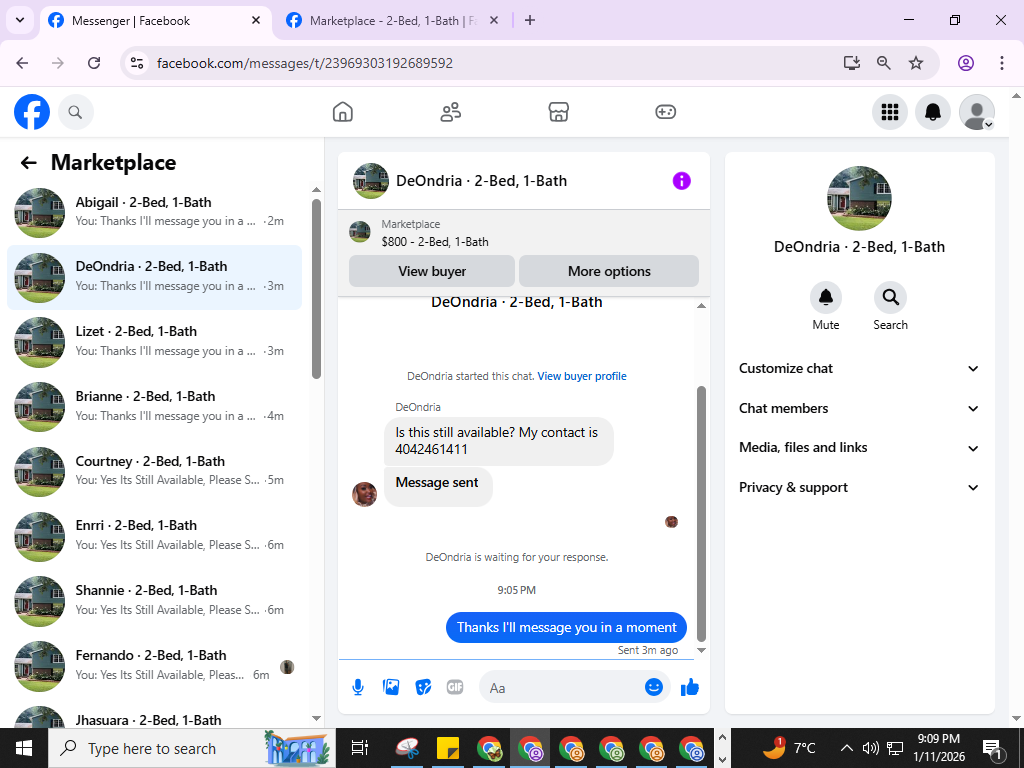Choose a sticker icon
Viewport: 1024px width, 768px height.
click(423, 687)
